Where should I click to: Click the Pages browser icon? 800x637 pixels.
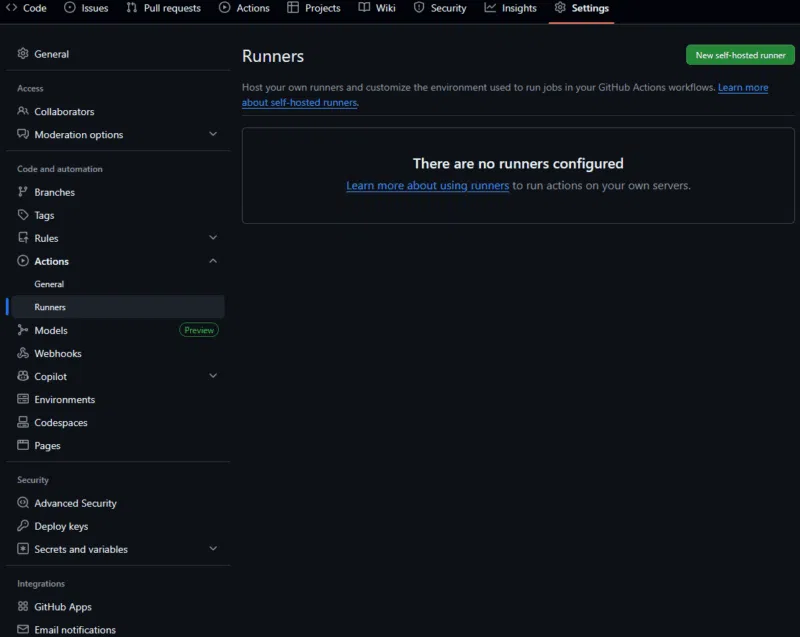coord(23,445)
